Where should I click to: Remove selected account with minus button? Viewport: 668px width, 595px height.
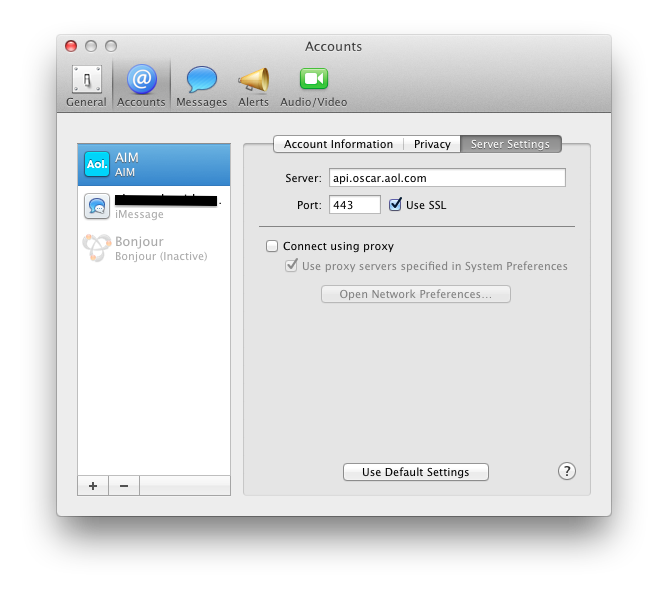tap(124, 486)
